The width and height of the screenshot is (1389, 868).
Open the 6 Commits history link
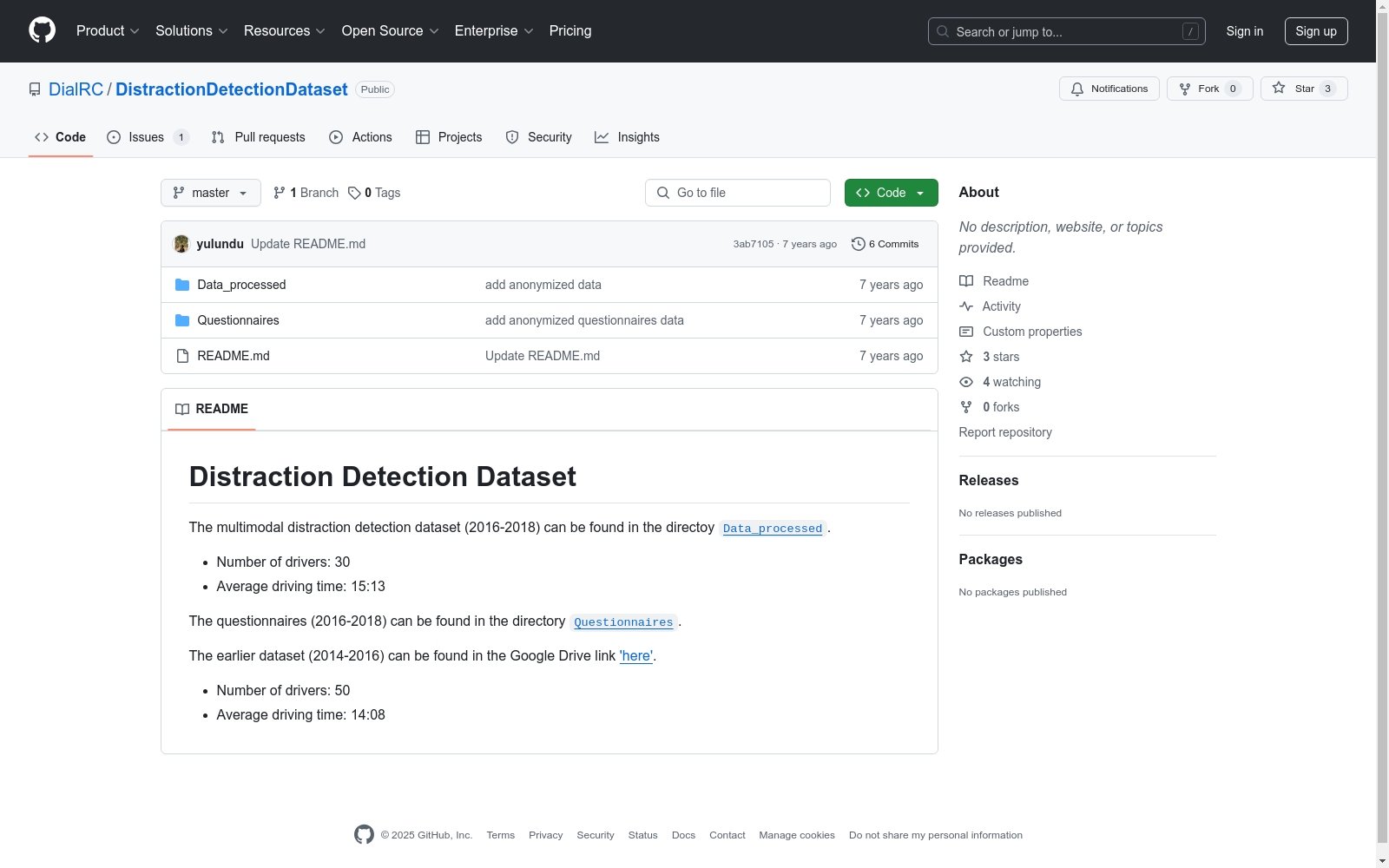tap(885, 244)
